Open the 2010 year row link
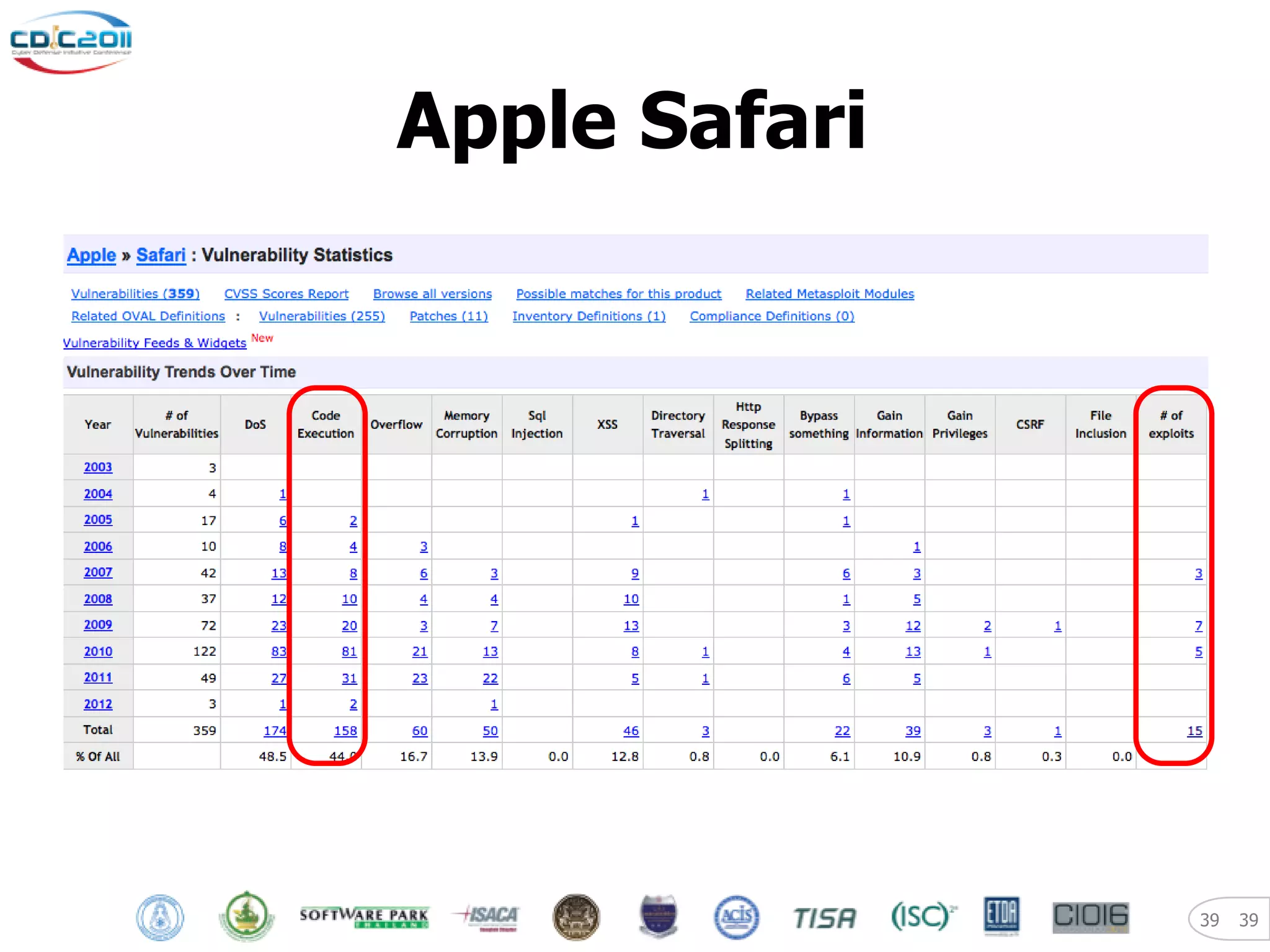 (x=98, y=652)
